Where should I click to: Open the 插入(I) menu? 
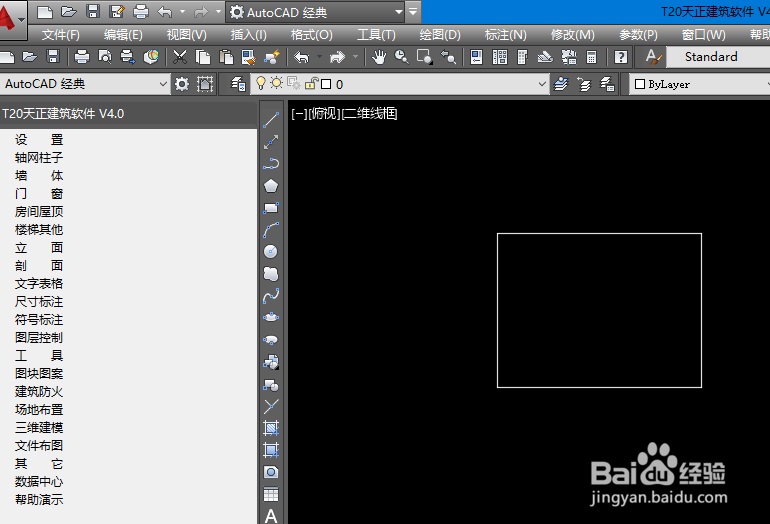[248, 35]
